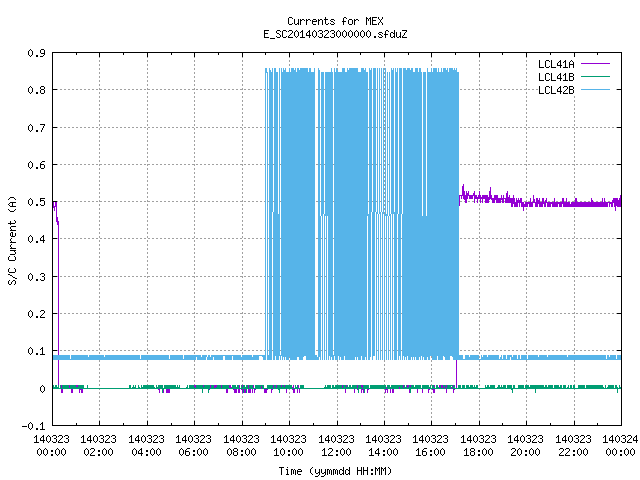Click the 0.8 y-axis tick label
Viewport: 640px width, 480px height.
36,90
